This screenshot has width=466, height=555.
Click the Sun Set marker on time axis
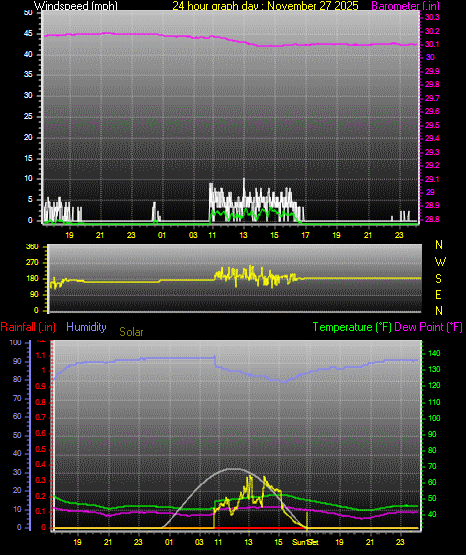click(305, 542)
